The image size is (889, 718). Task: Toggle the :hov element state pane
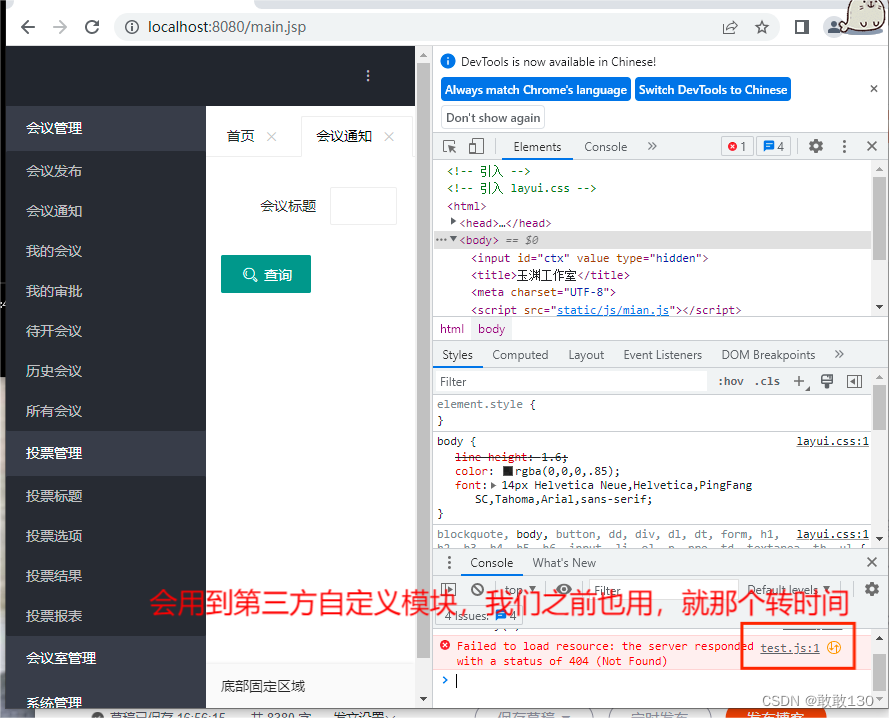click(x=731, y=381)
